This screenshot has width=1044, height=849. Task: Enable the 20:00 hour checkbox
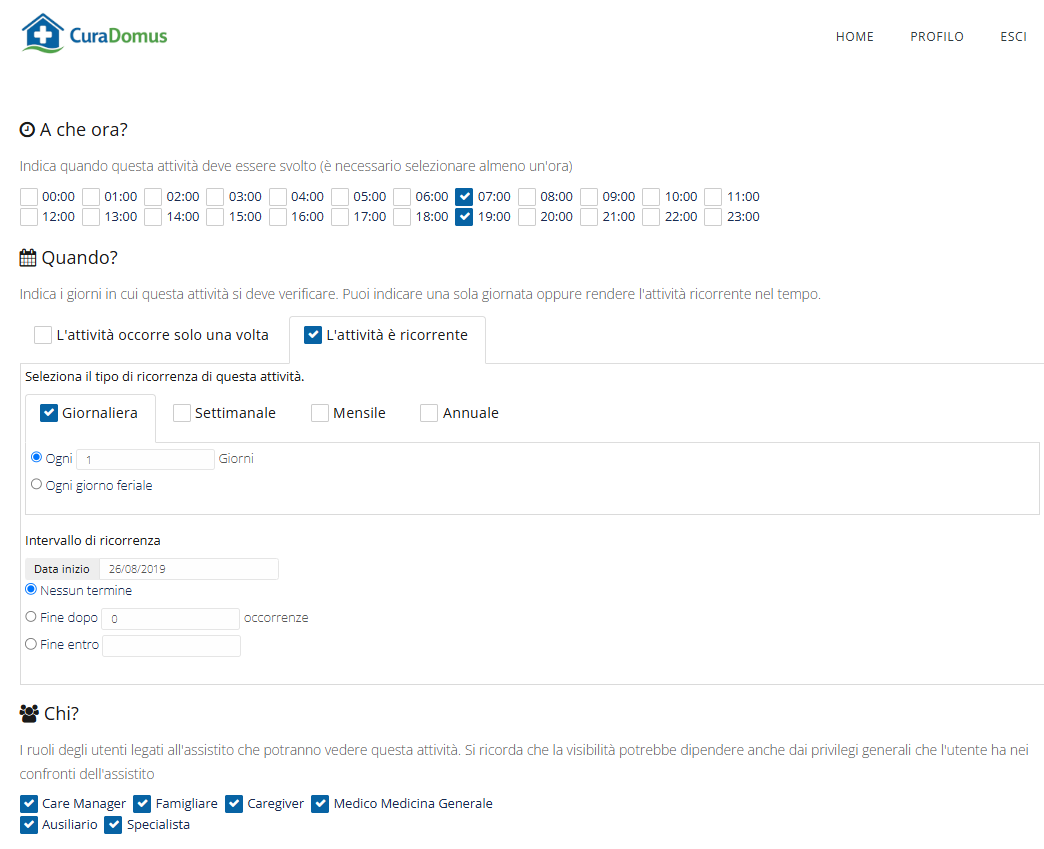click(527, 217)
